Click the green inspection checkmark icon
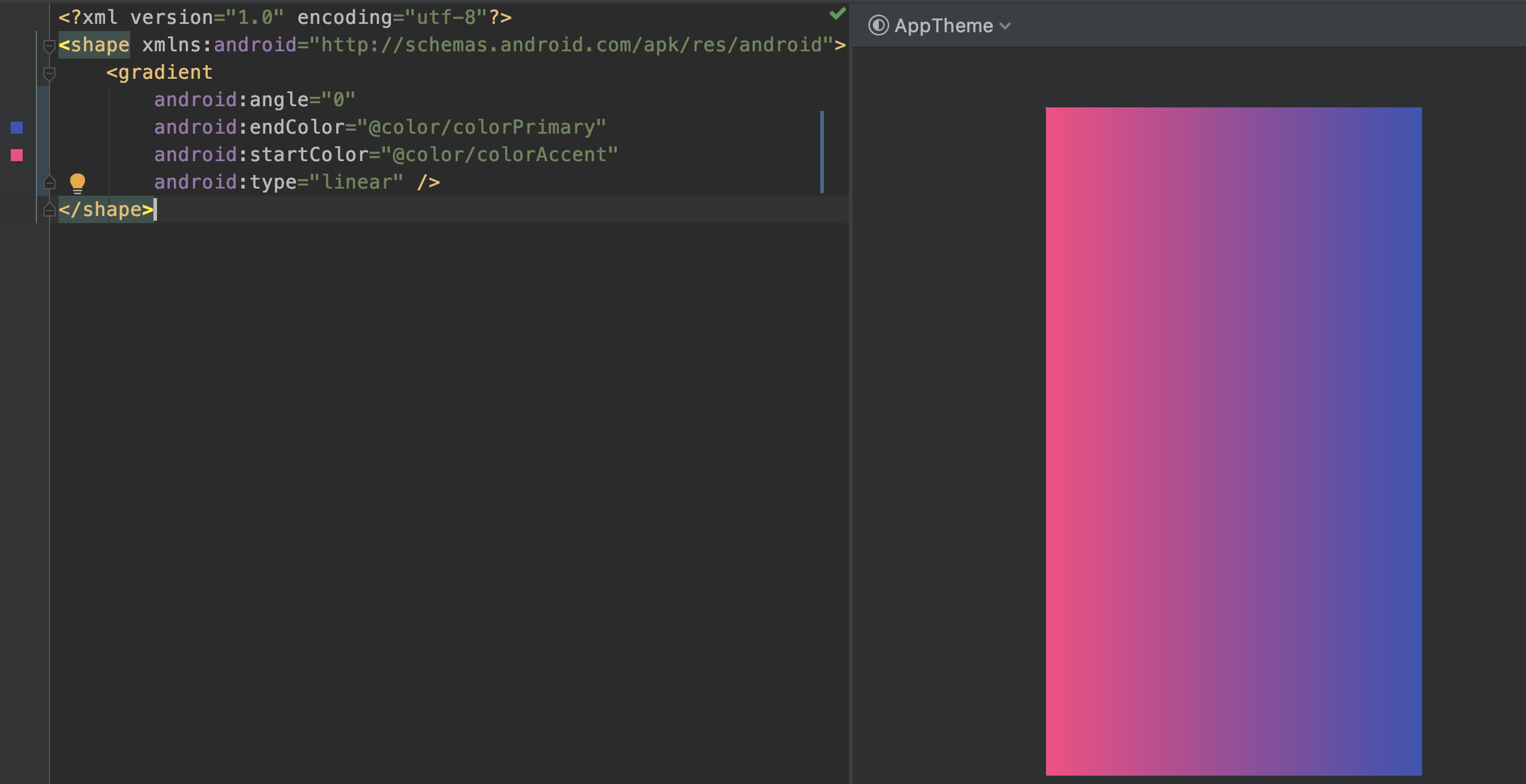Screen dimensions: 1526x784 pyautogui.click(x=838, y=14)
